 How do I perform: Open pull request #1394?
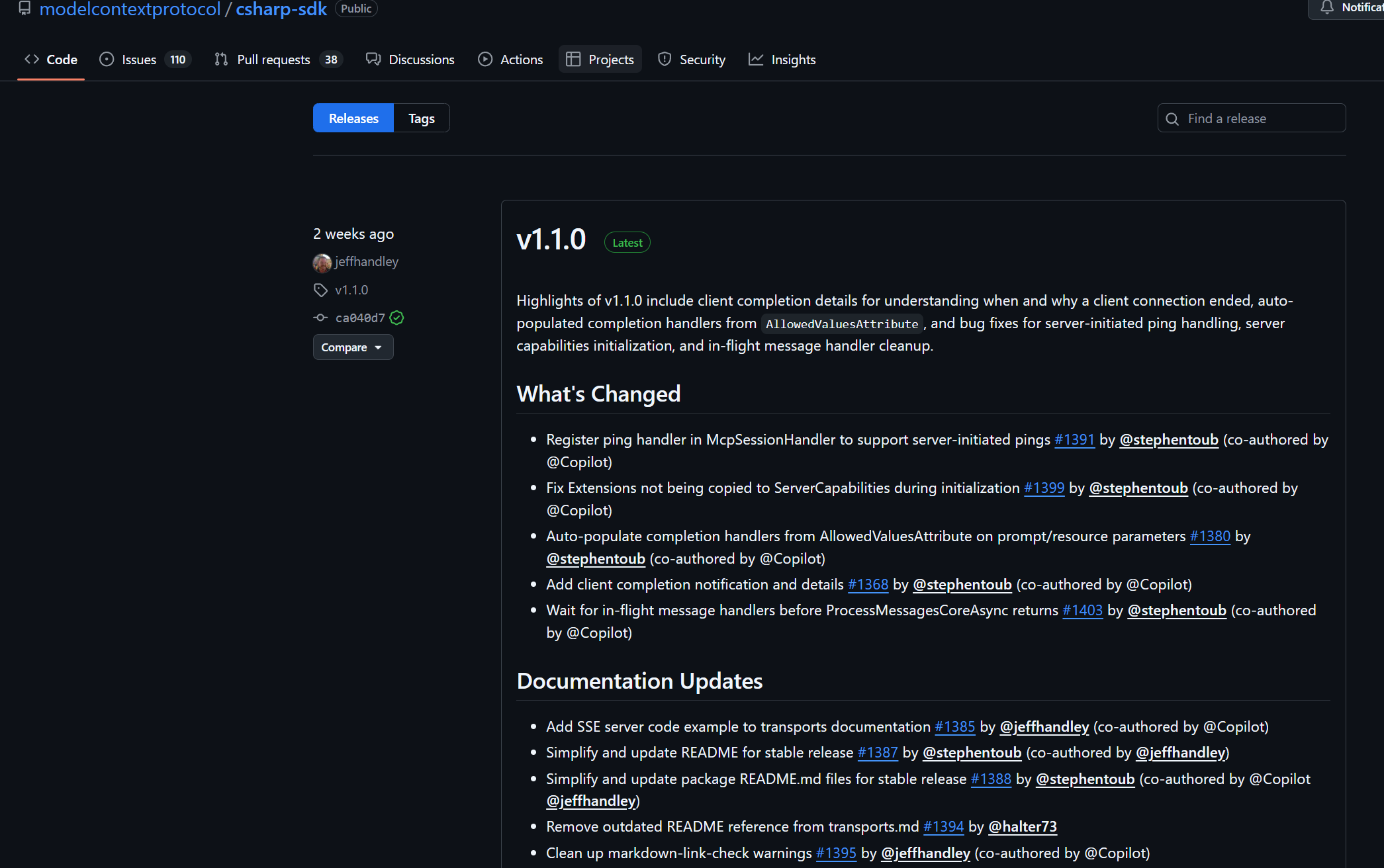point(943,827)
